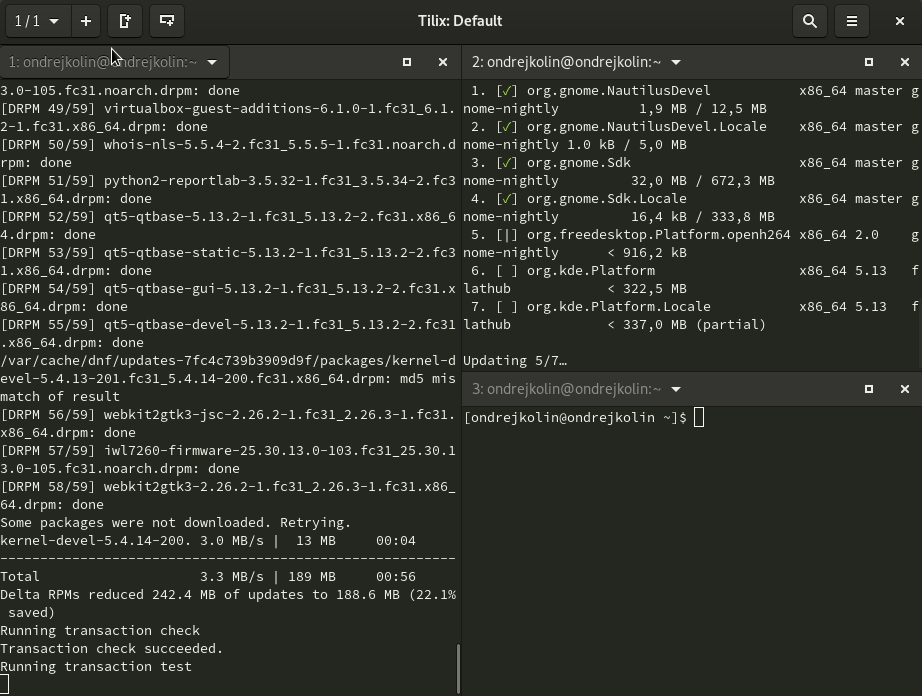This screenshot has width=922, height=696.
Task: Close terminal 3 pane
Action: [905, 389]
